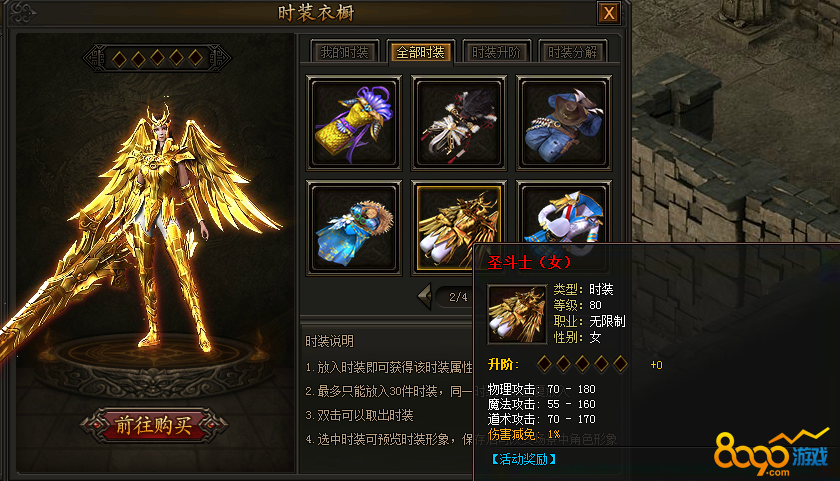The image size is (840, 481).
Task: Select the yellow and purple scale costume
Action: point(354,123)
